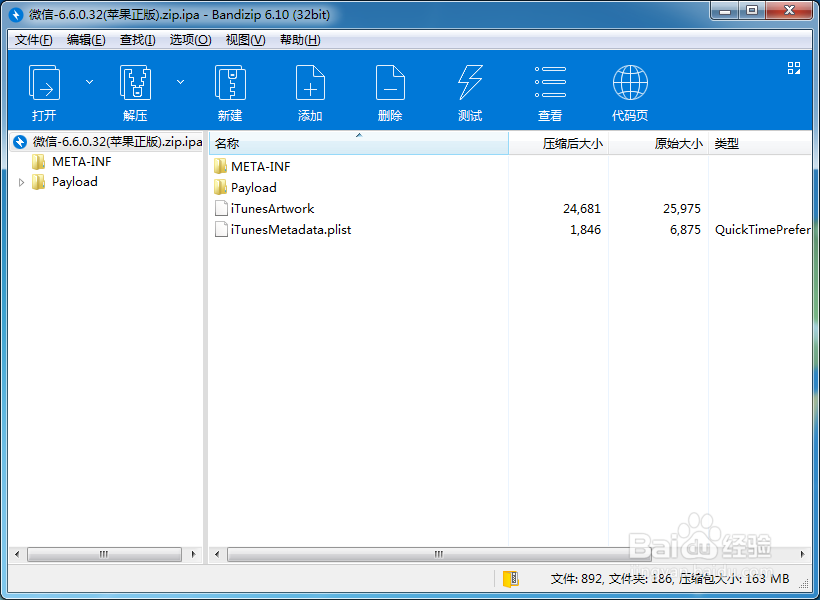Click the 打开 (Open) toolbar icon
The height and width of the screenshot is (600, 820).
point(44,82)
